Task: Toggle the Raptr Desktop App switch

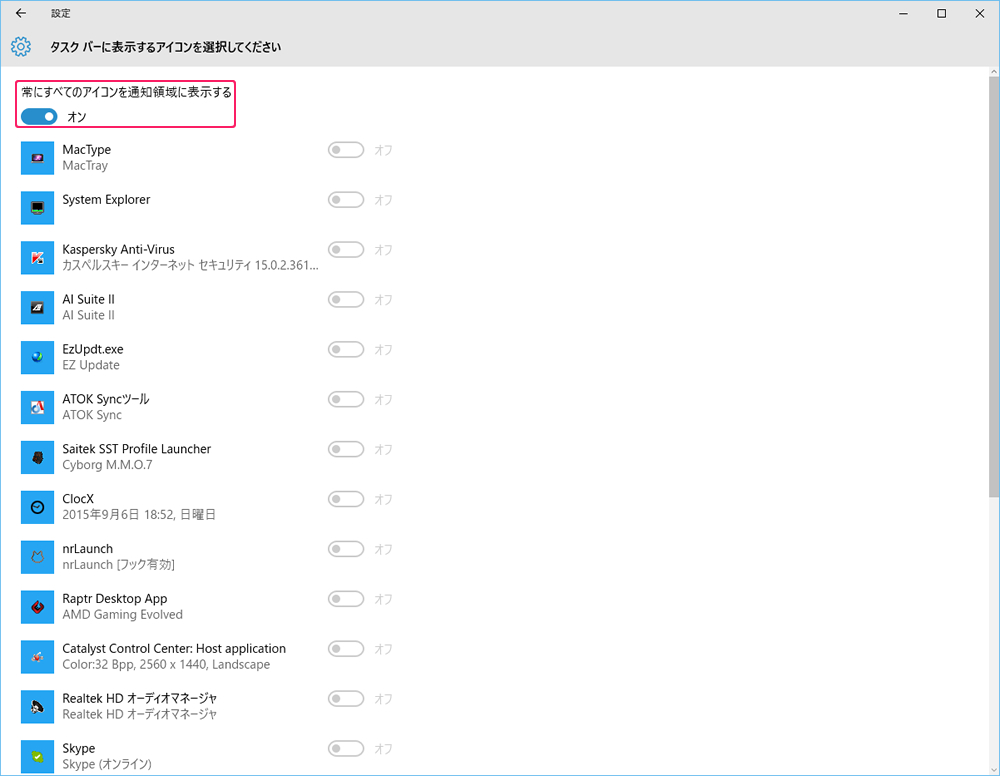Action: (346, 599)
